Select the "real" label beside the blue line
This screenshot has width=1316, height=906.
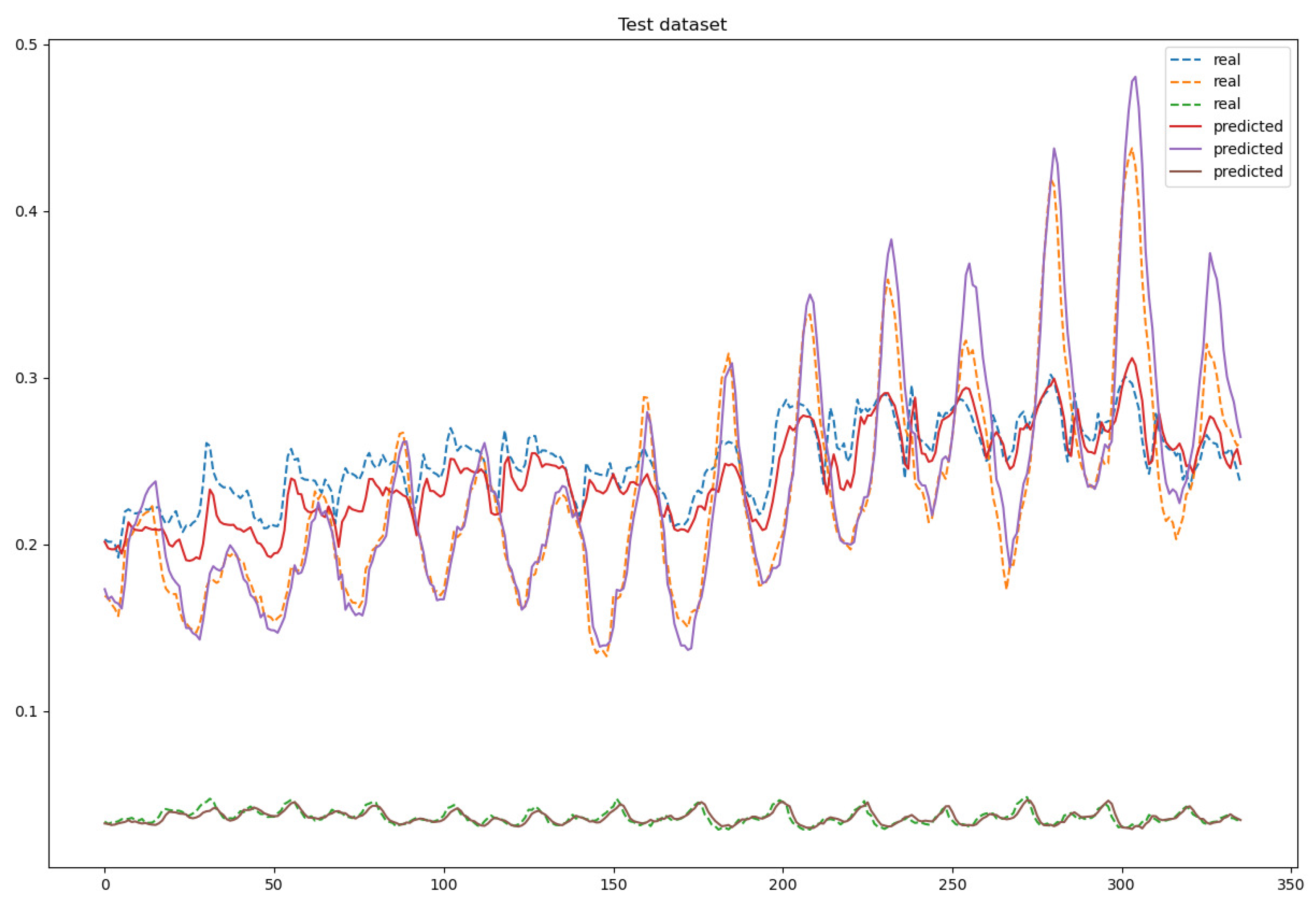pyautogui.click(x=1226, y=59)
